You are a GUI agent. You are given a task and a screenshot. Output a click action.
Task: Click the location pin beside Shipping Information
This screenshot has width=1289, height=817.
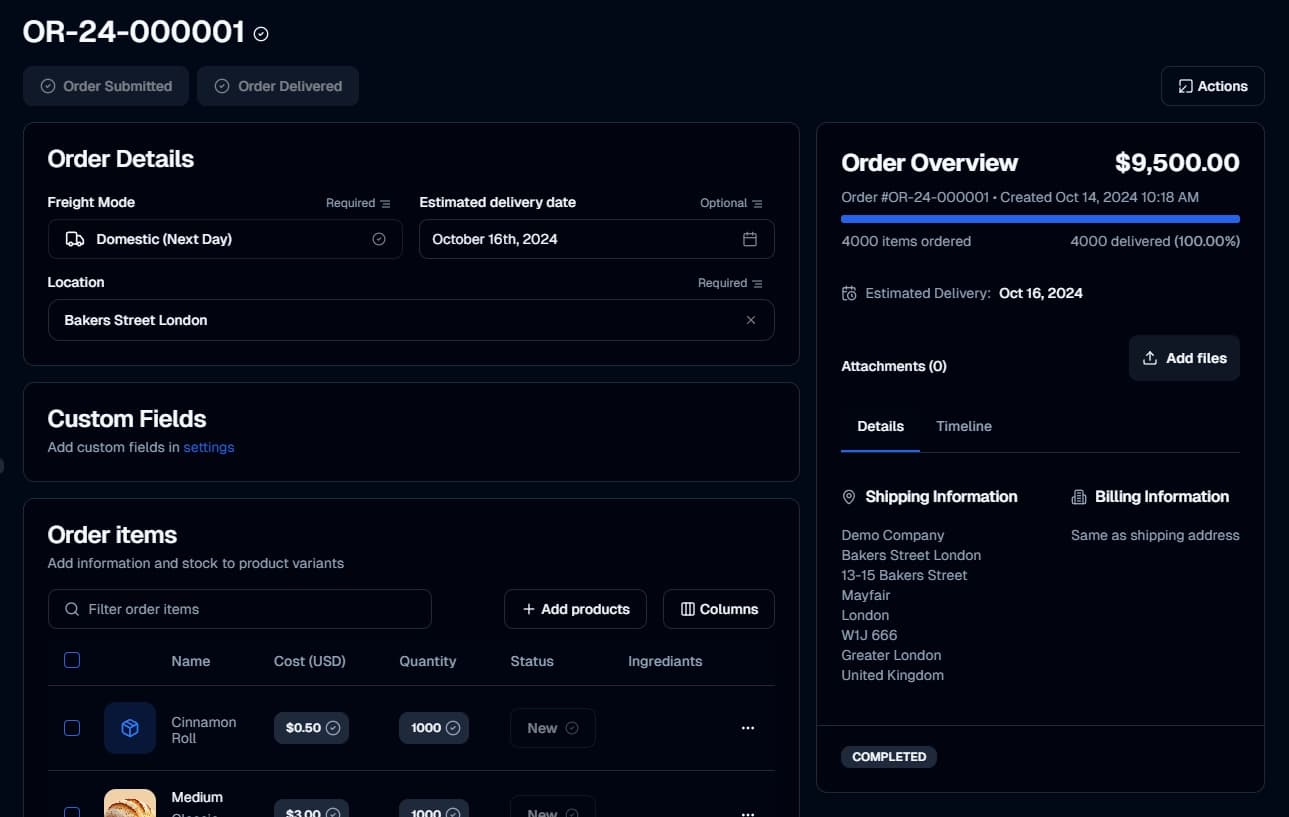848,496
